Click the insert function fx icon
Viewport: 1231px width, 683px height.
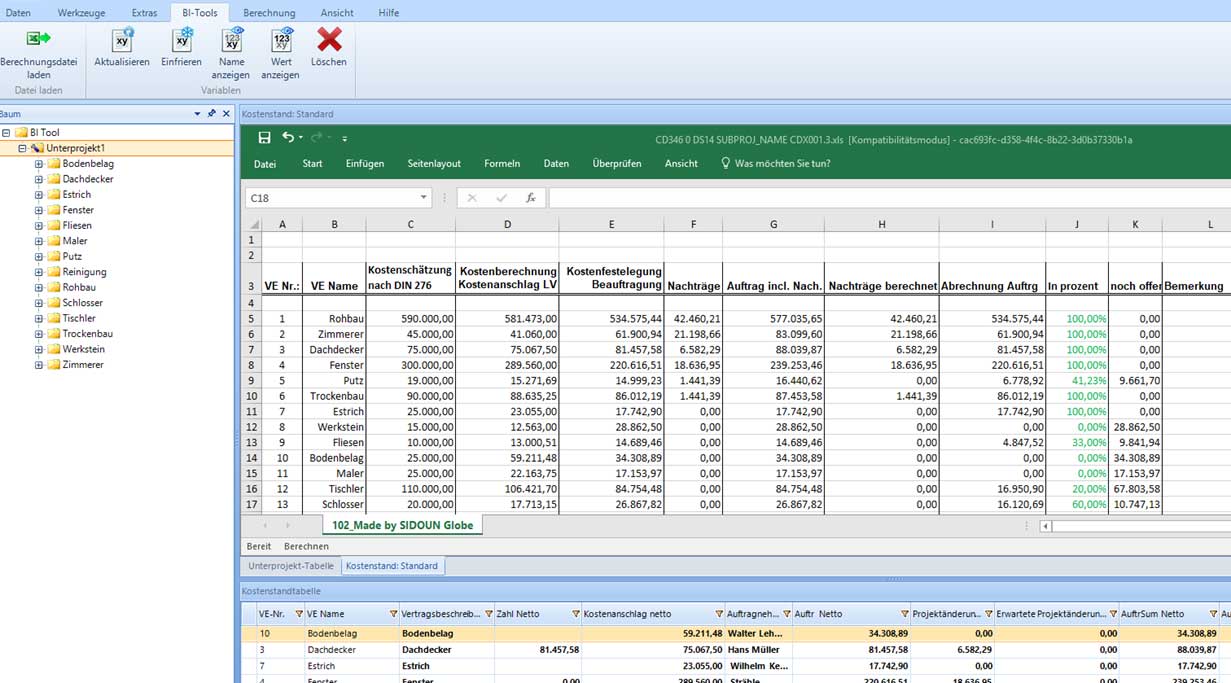[x=531, y=198]
